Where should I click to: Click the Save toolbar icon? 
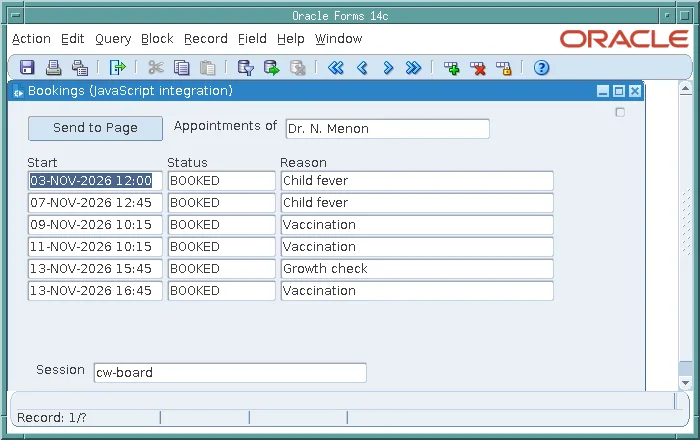[x=27, y=68]
